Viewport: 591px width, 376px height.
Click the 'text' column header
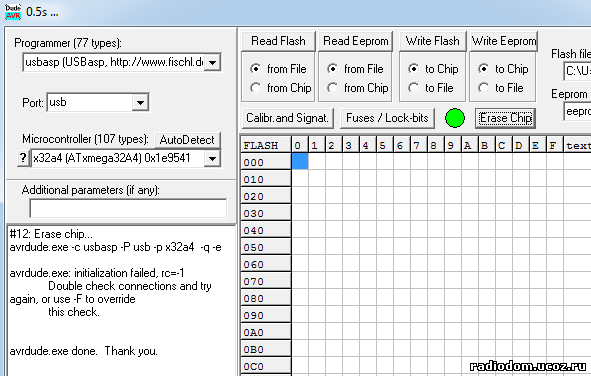click(x=577, y=145)
